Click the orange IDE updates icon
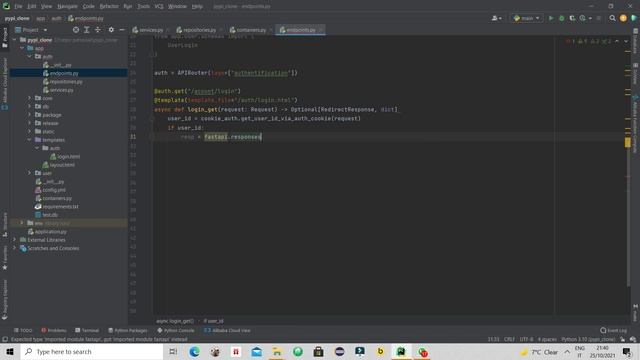The height and width of the screenshot is (360, 640). 623,18
